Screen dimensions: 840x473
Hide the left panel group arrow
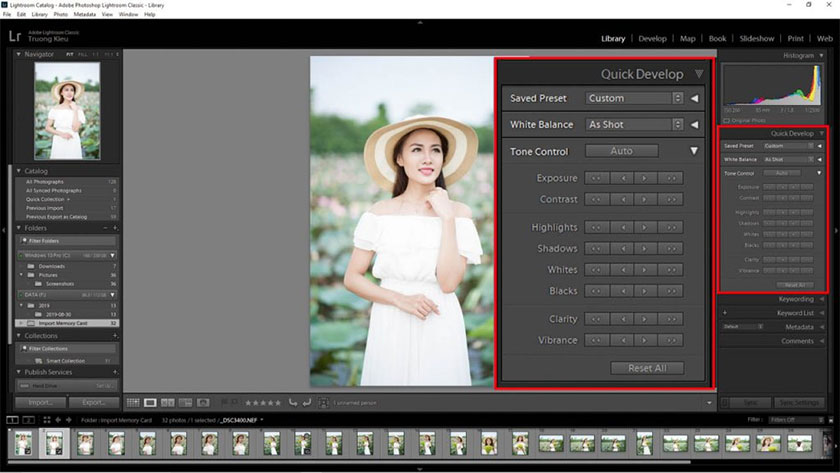pyautogui.click(x=3, y=230)
